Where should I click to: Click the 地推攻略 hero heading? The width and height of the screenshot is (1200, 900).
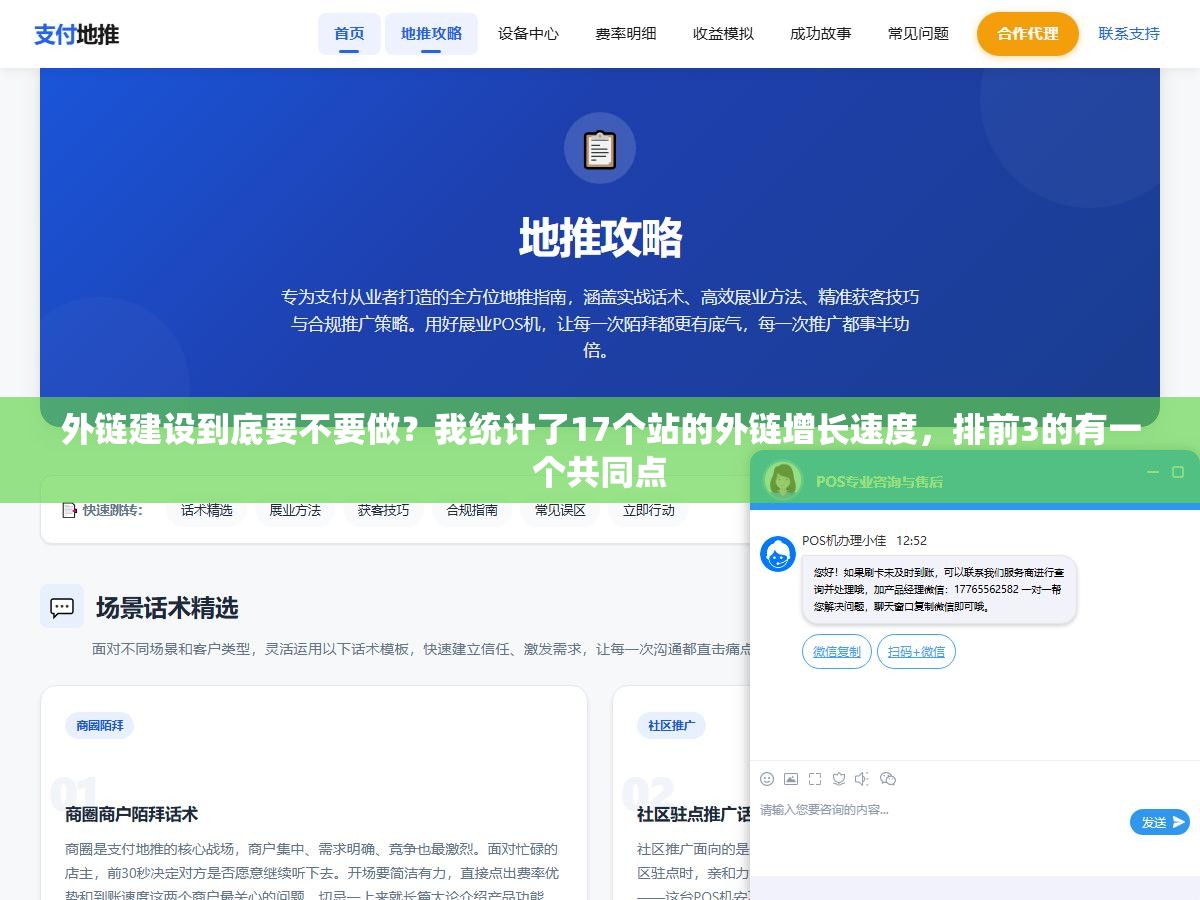600,238
